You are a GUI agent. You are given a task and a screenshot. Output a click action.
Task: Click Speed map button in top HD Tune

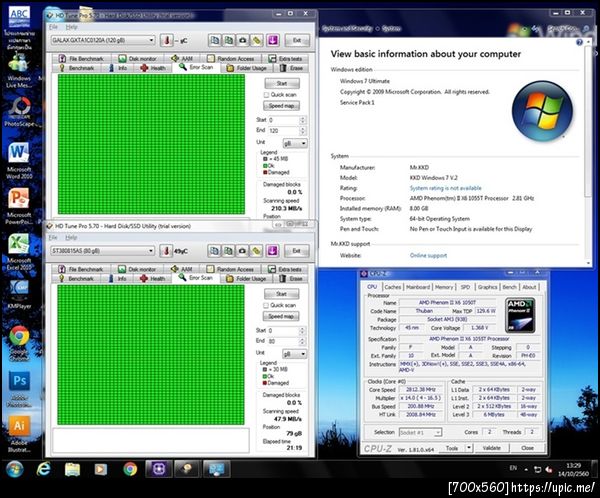click(x=281, y=106)
